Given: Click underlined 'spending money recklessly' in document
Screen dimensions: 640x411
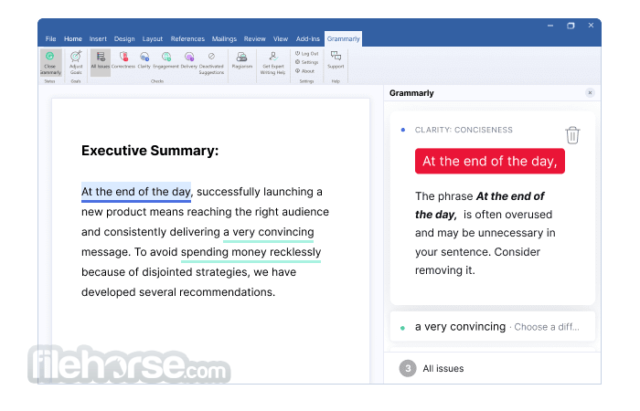Looking at the screenshot, I should [251, 252].
